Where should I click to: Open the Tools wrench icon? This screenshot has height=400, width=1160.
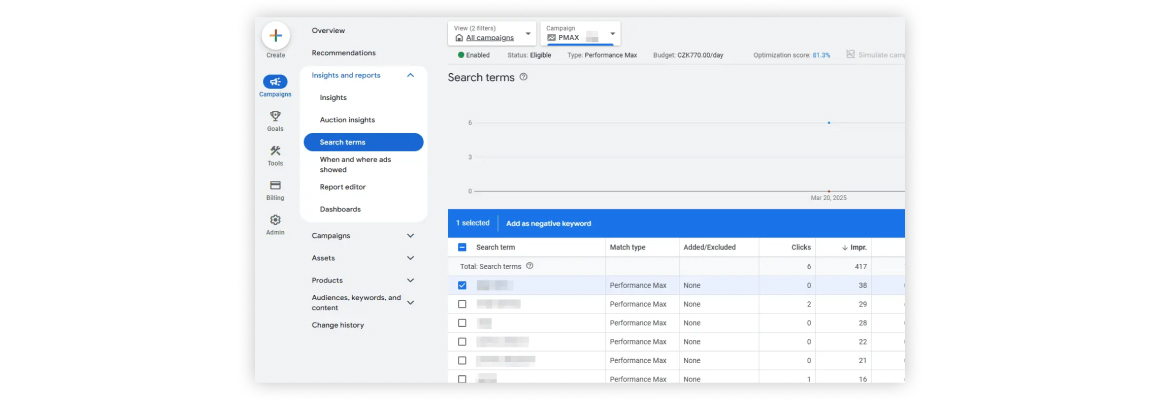click(x=275, y=151)
